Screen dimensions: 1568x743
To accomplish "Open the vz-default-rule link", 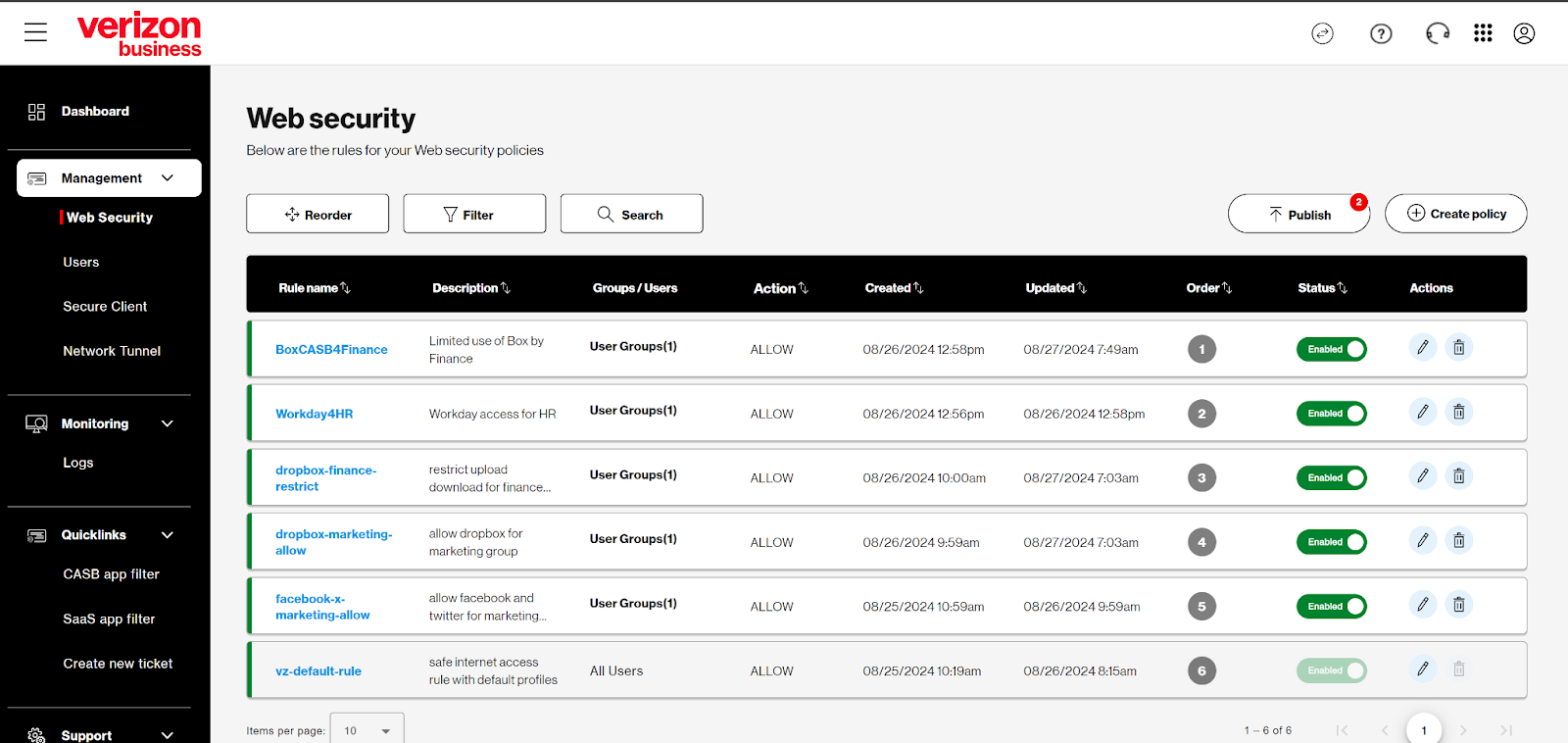I will pos(318,671).
